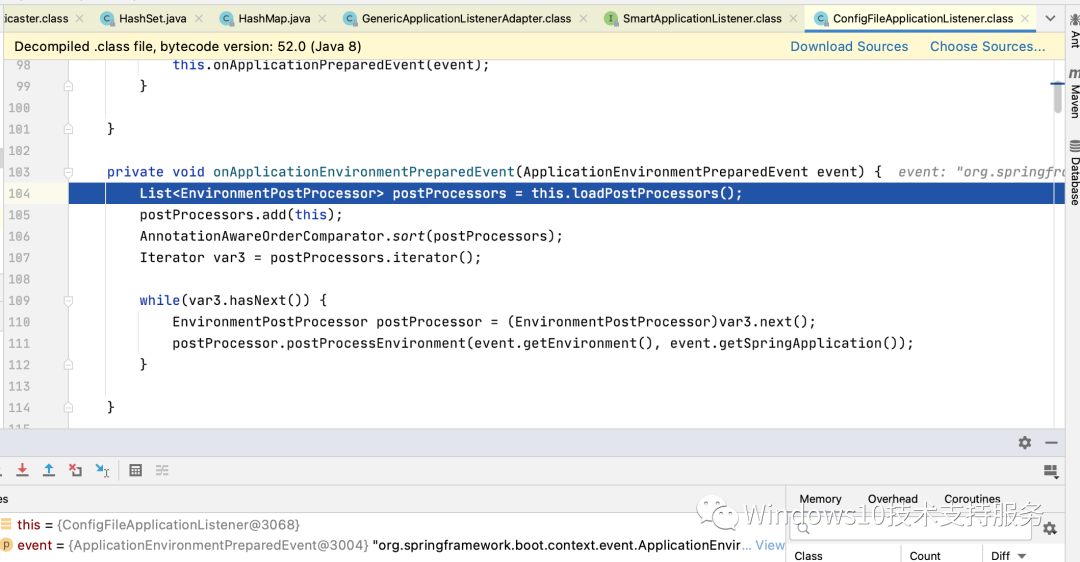Click the loadPostProcessors() call on line 104
Image resolution: width=1080 pixels, height=562 pixels.
653,194
